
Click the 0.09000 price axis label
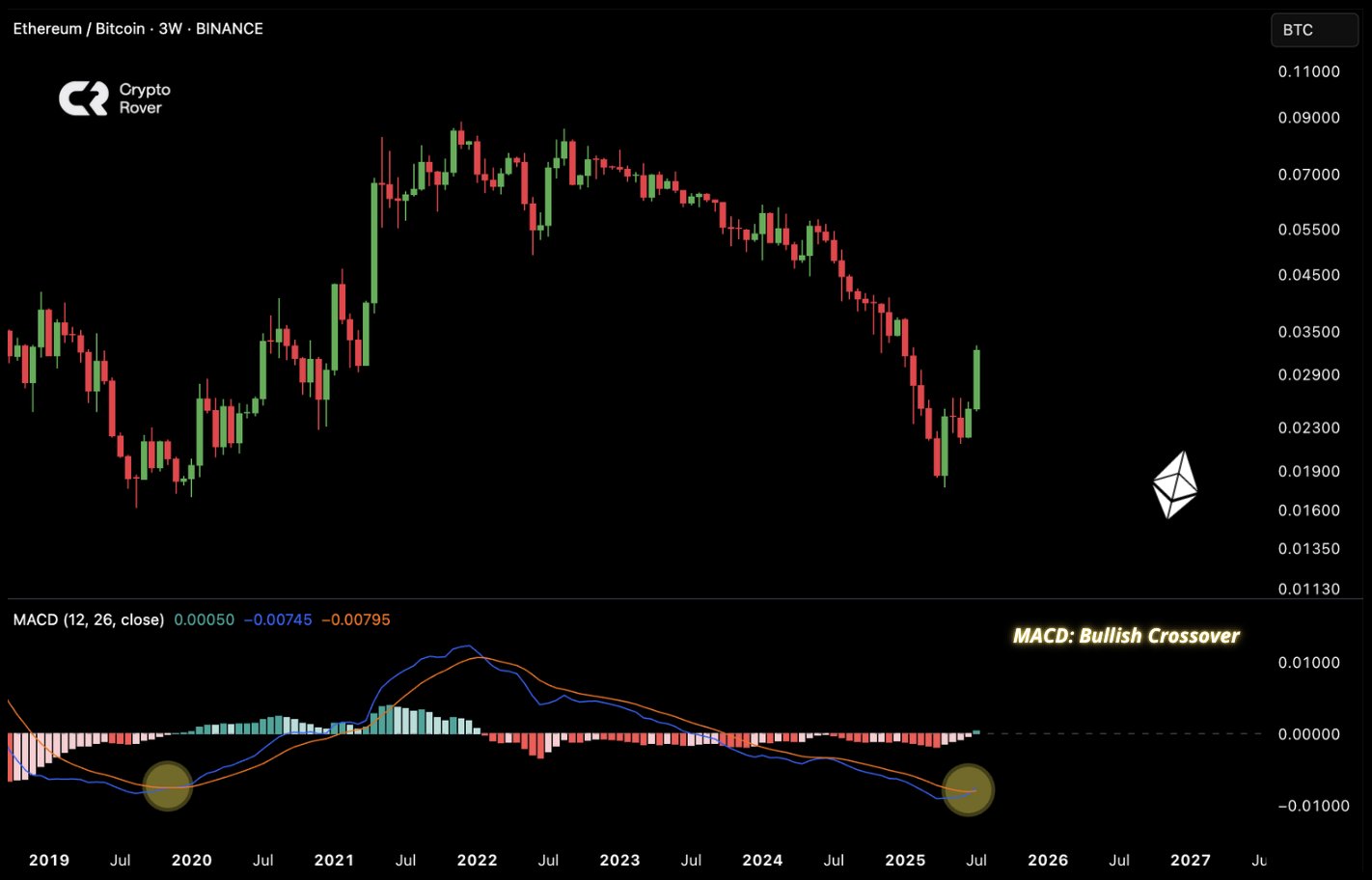[1309, 118]
